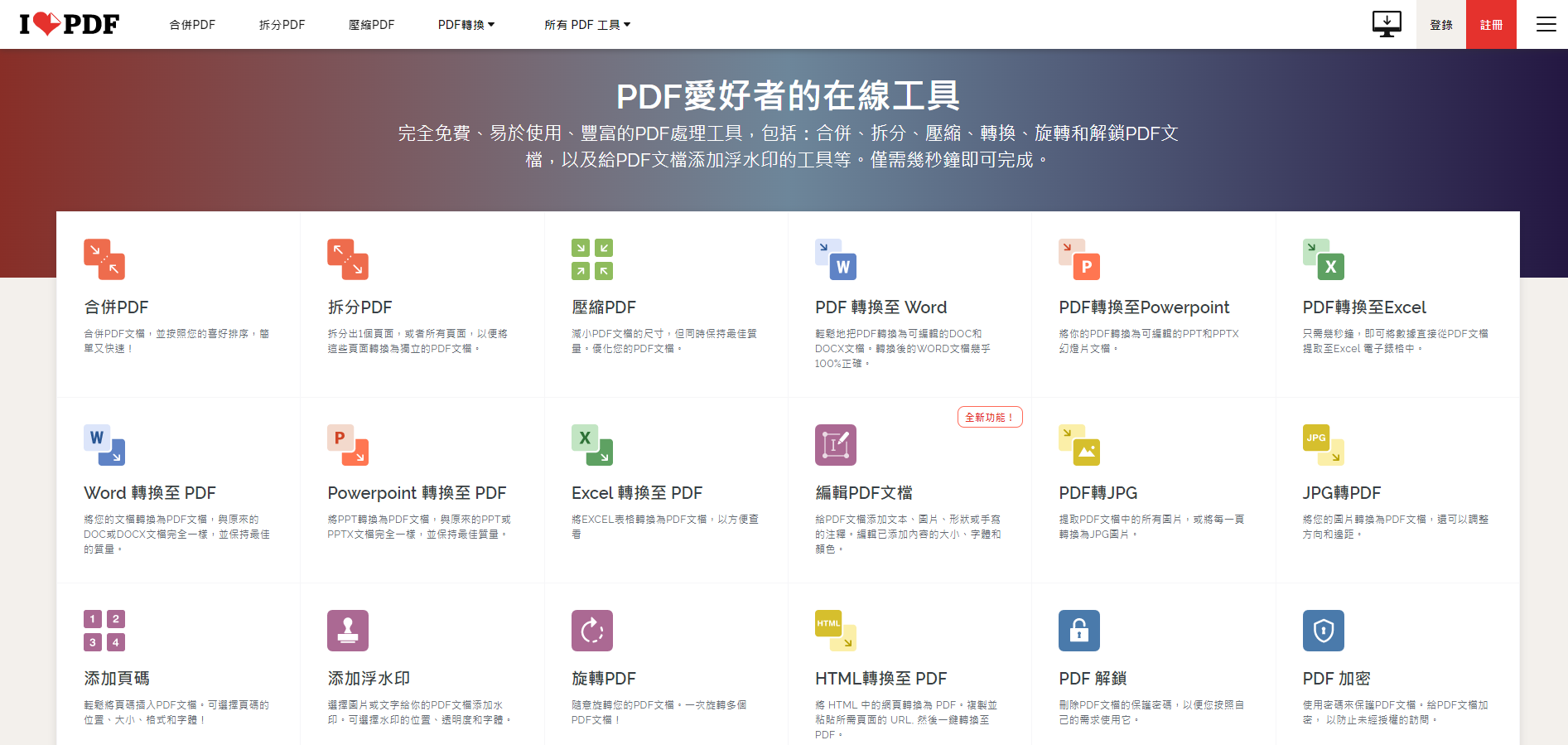
Task: Choose the Word 轉換至 PDF icon
Action: (104, 445)
